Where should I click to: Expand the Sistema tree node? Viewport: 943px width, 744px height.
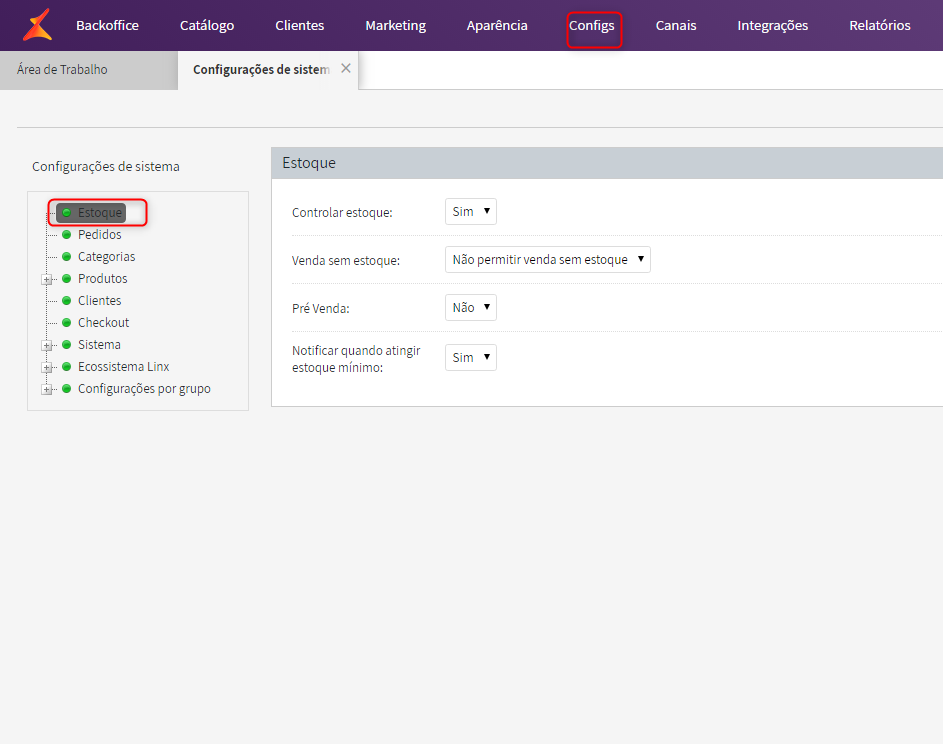[x=46, y=346]
